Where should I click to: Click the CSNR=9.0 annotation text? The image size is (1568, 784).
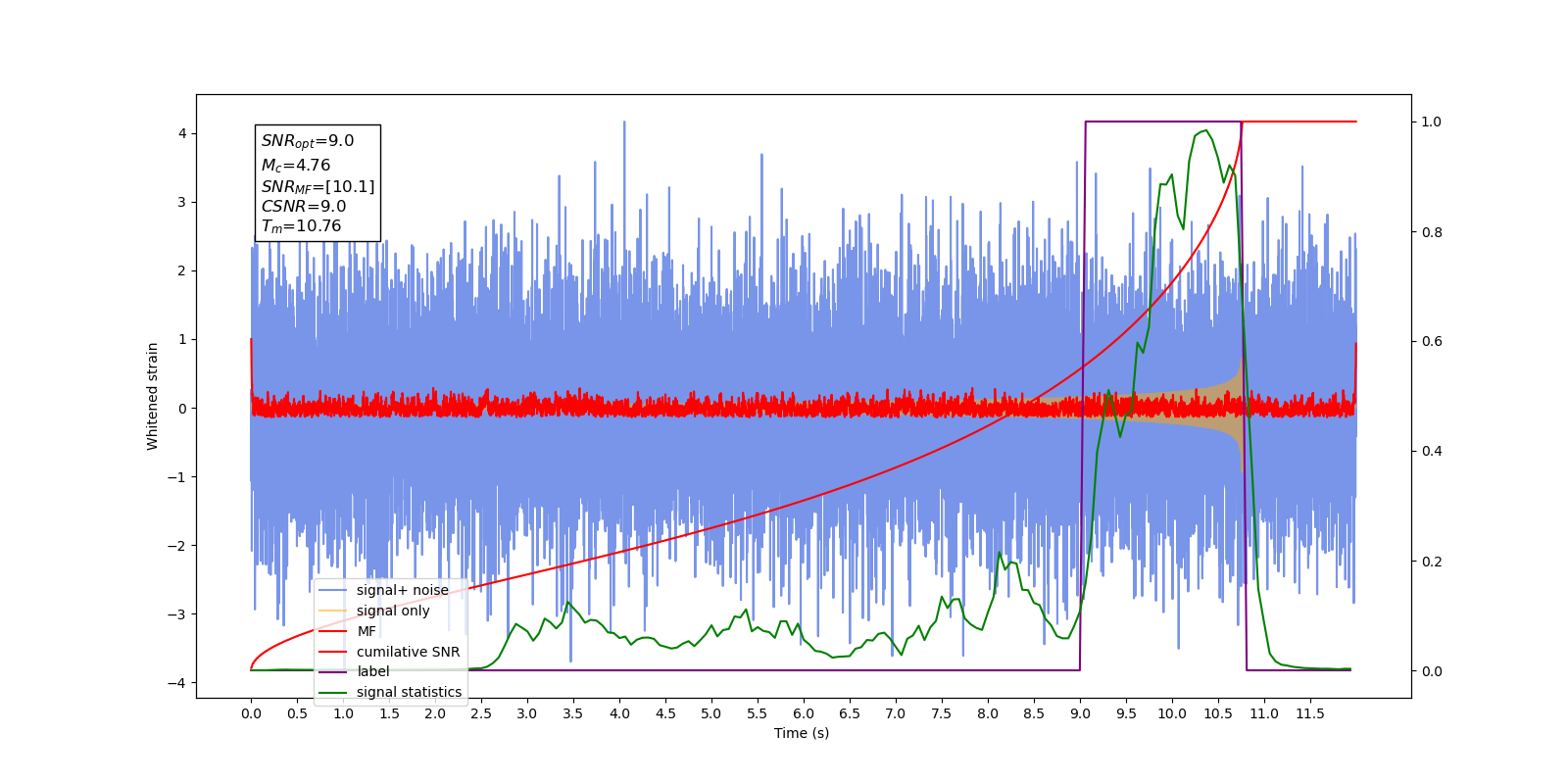[x=304, y=206]
